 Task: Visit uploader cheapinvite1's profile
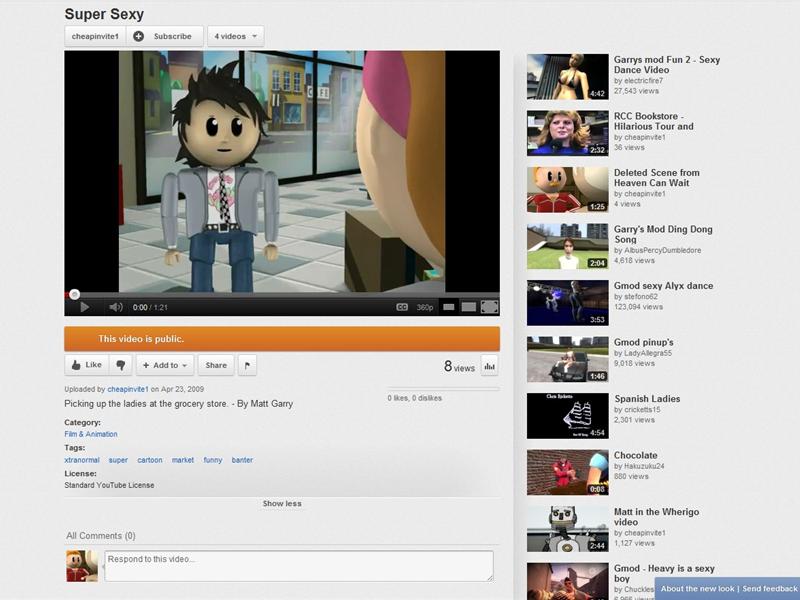click(x=127, y=387)
